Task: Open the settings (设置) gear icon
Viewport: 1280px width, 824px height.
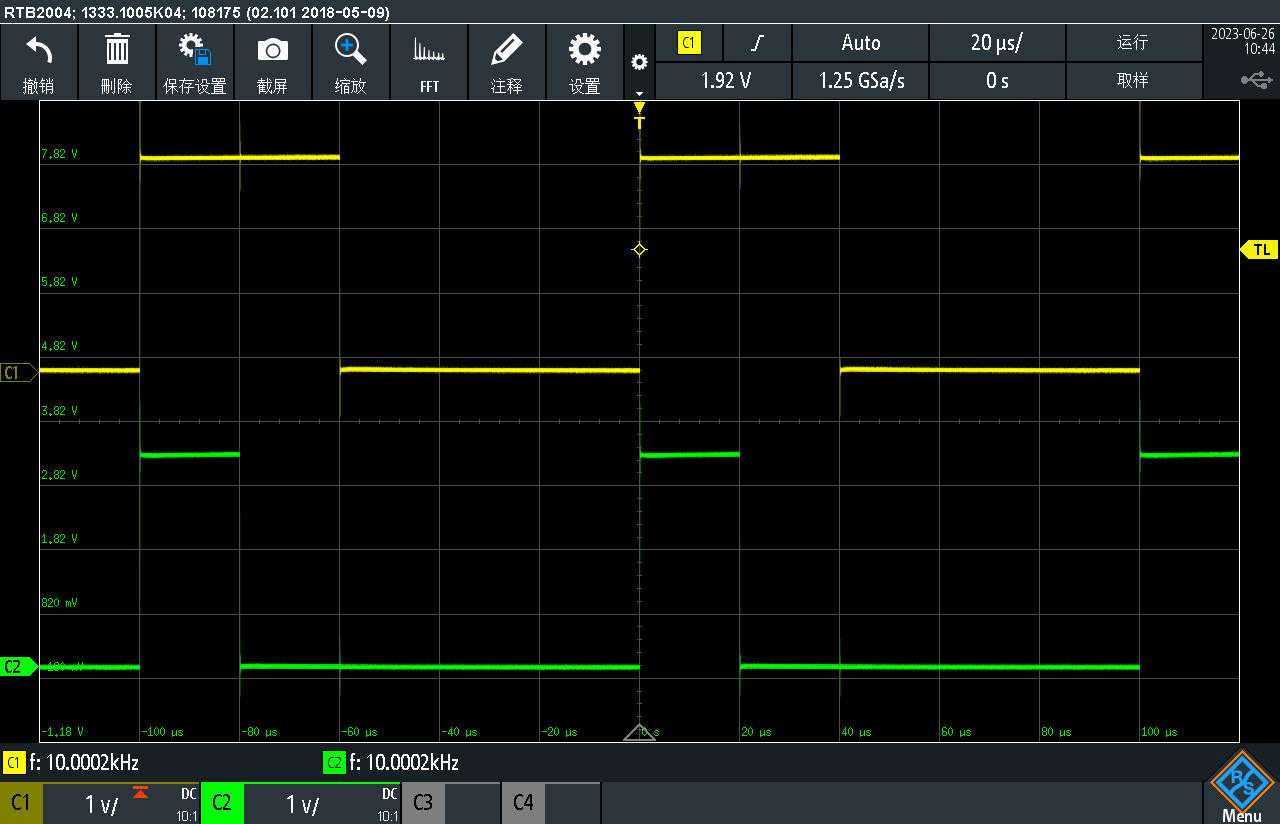Action: (x=585, y=49)
